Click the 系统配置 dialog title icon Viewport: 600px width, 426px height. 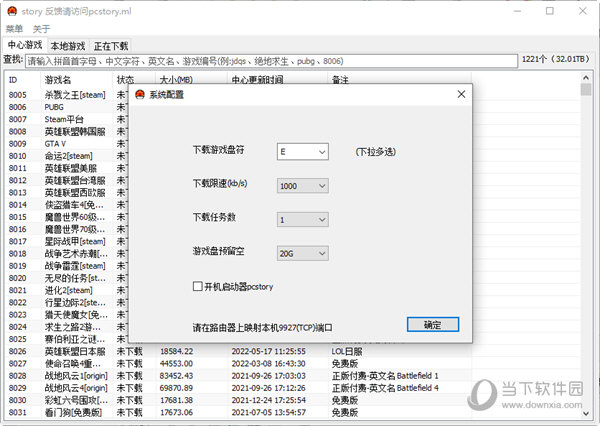[x=139, y=94]
